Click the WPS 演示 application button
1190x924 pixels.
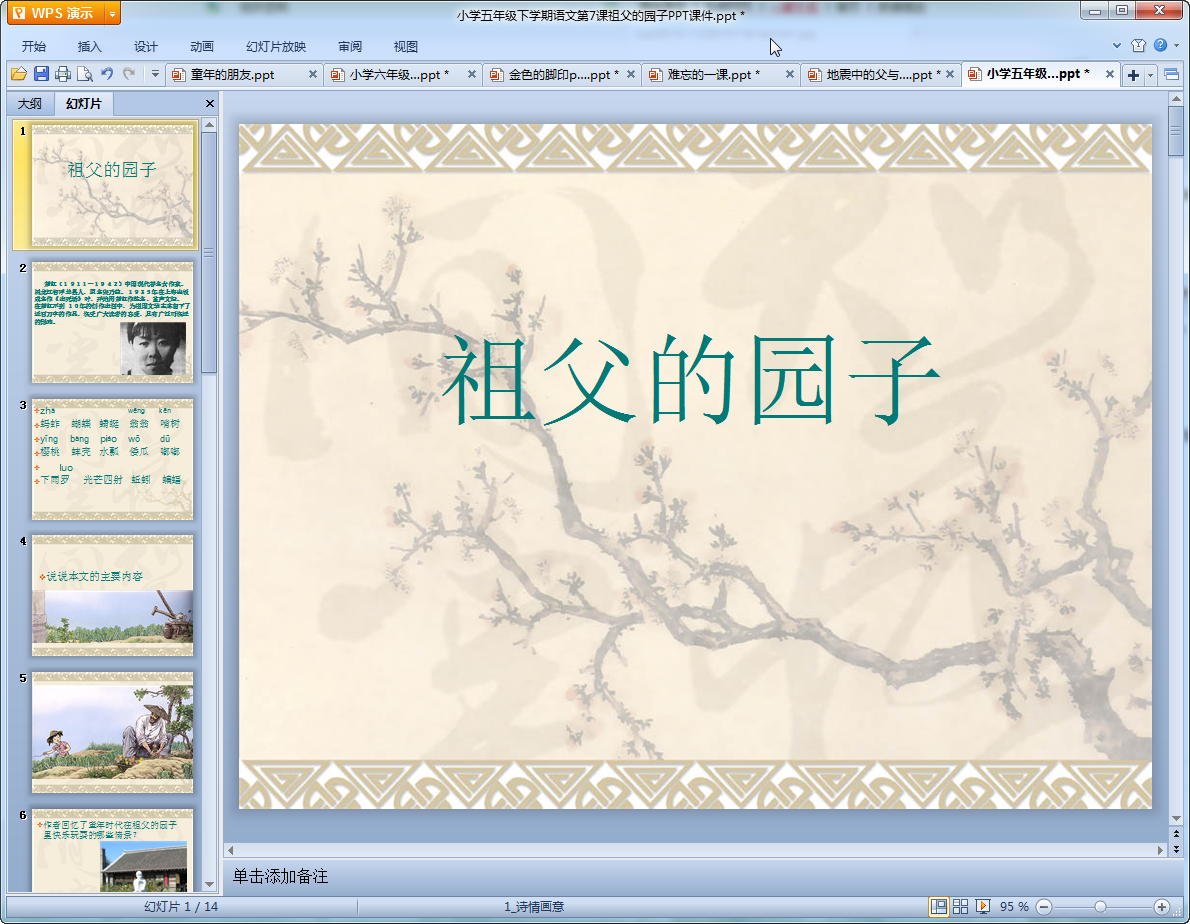coord(57,14)
